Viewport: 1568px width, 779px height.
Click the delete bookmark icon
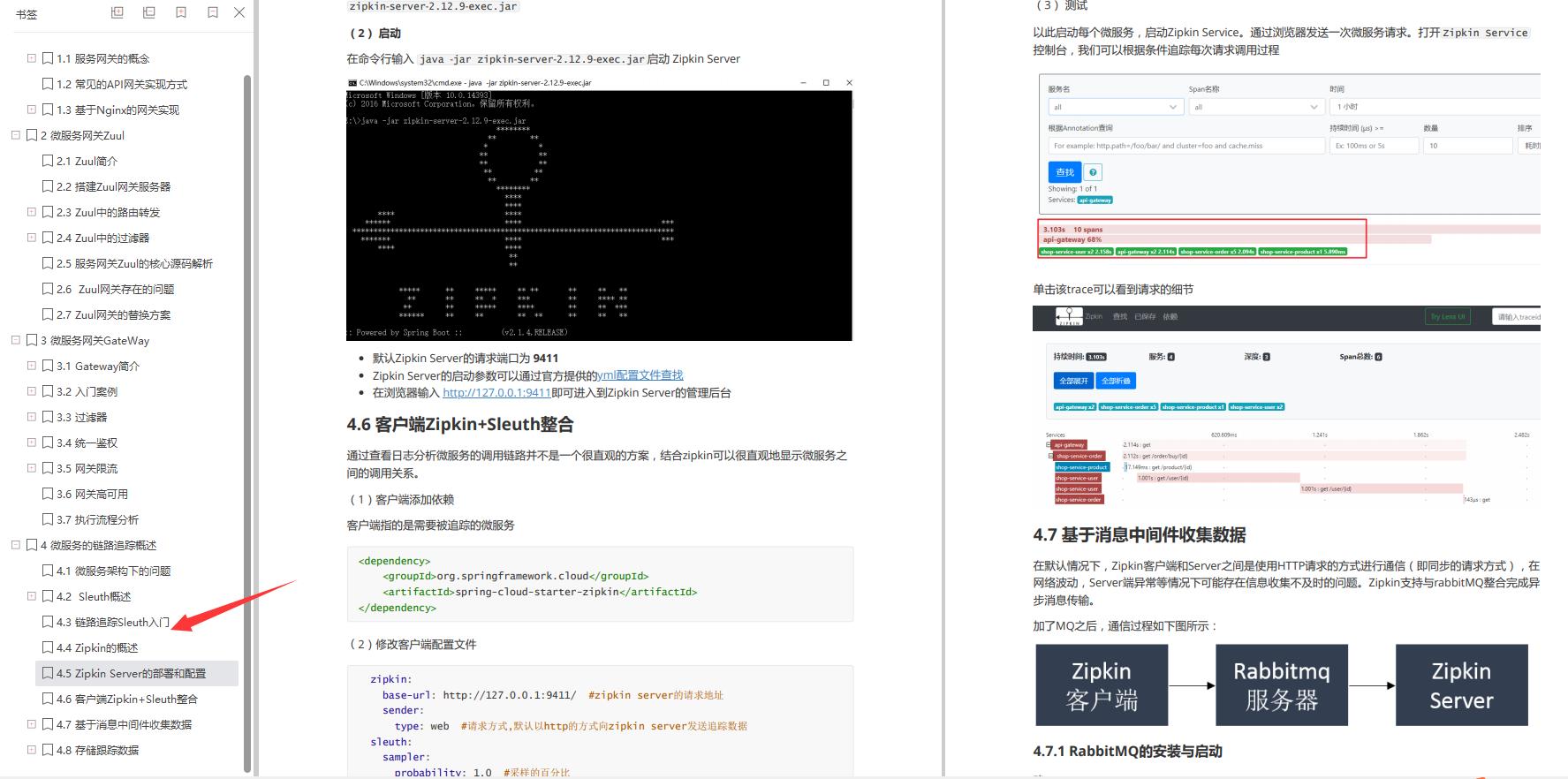213,12
